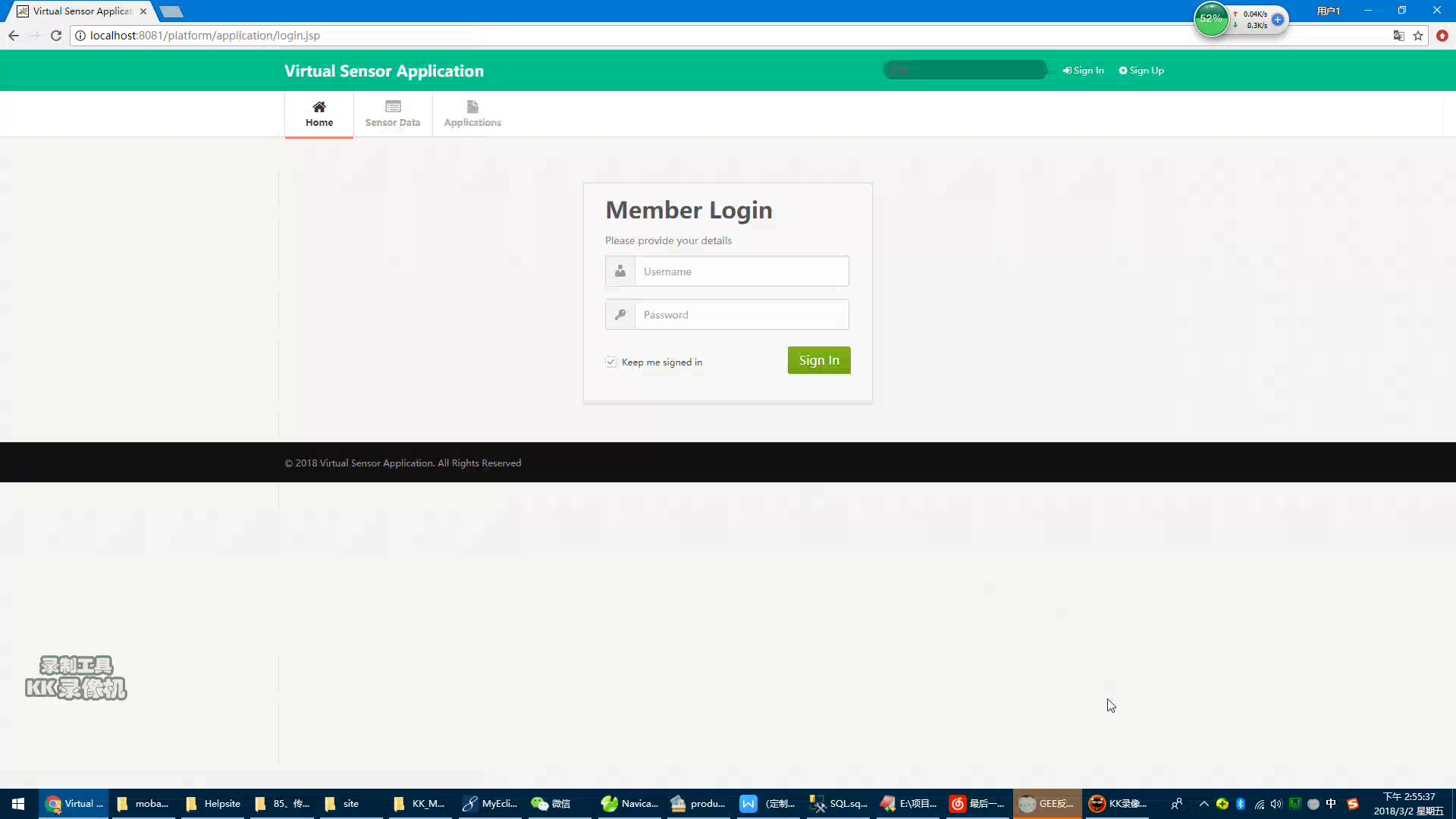Open WeChat from the taskbar
Screen dimensions: 1456x819
[x=551, y=804]
